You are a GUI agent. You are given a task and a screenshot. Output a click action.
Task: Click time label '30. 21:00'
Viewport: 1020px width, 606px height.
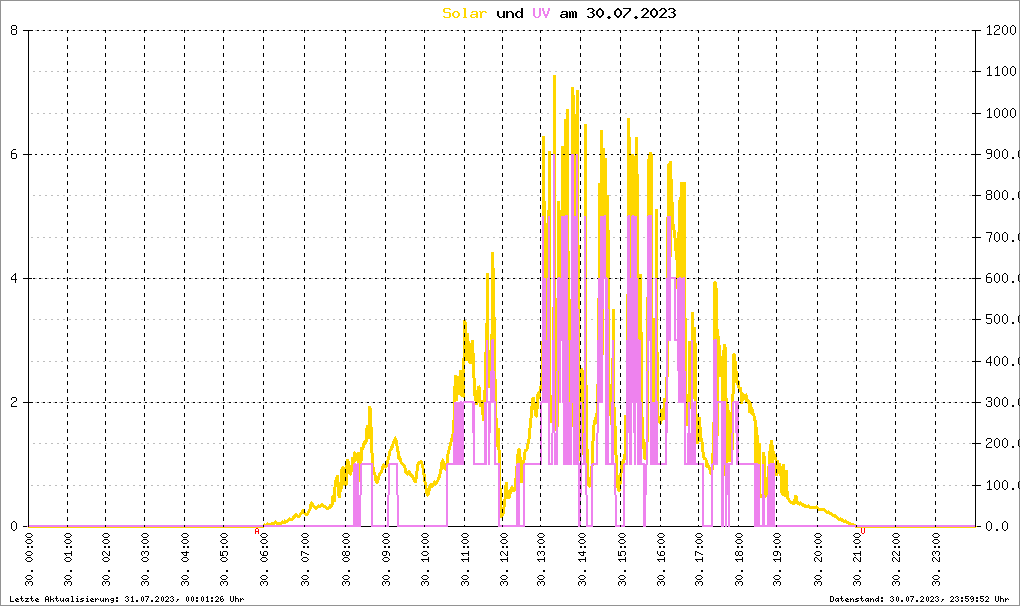coord(857,559)
